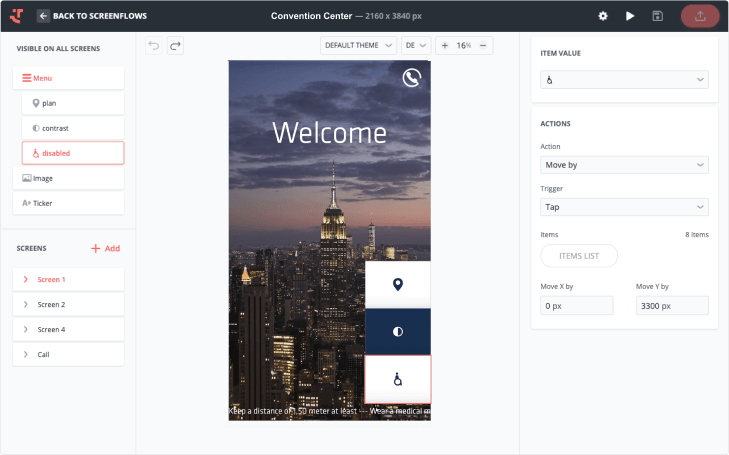The width and height of the screenshot is (729, 455).
Task: Click the phone call icon on canvas
Action: click(x=411, y=78)
